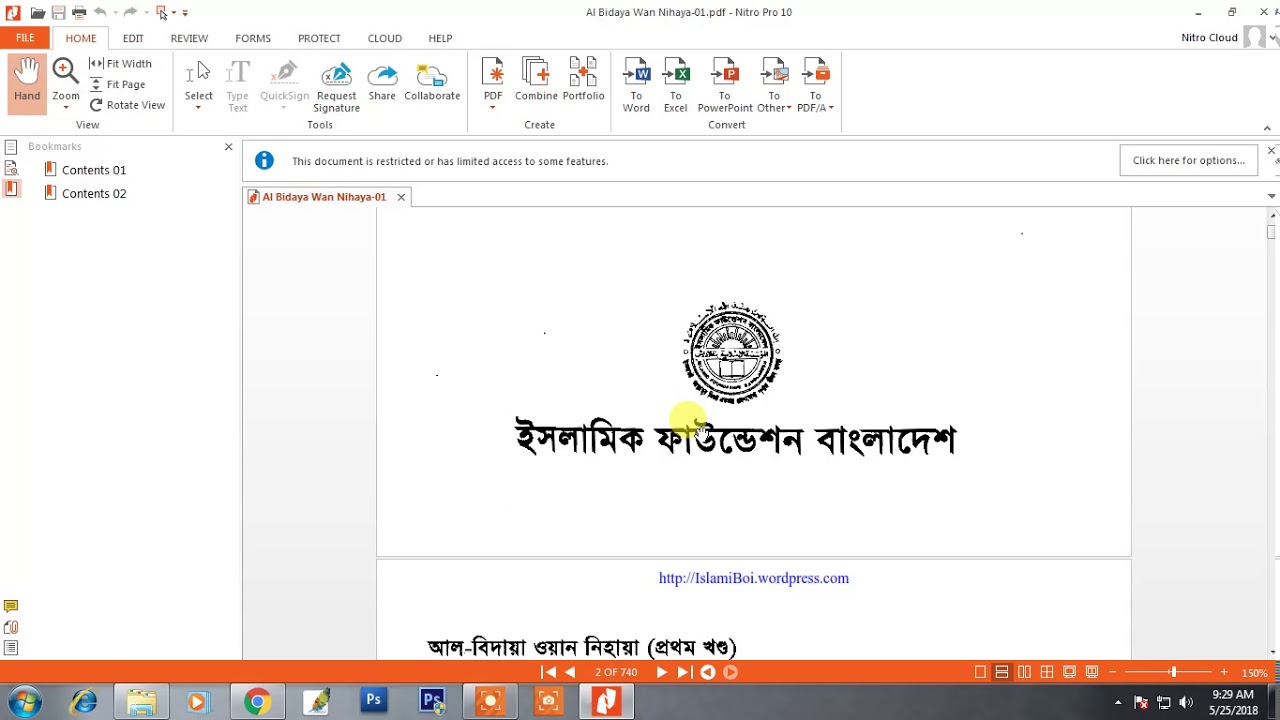Click Request Signature
This screenshot has width=1280, height=720.
coord(336,85)
